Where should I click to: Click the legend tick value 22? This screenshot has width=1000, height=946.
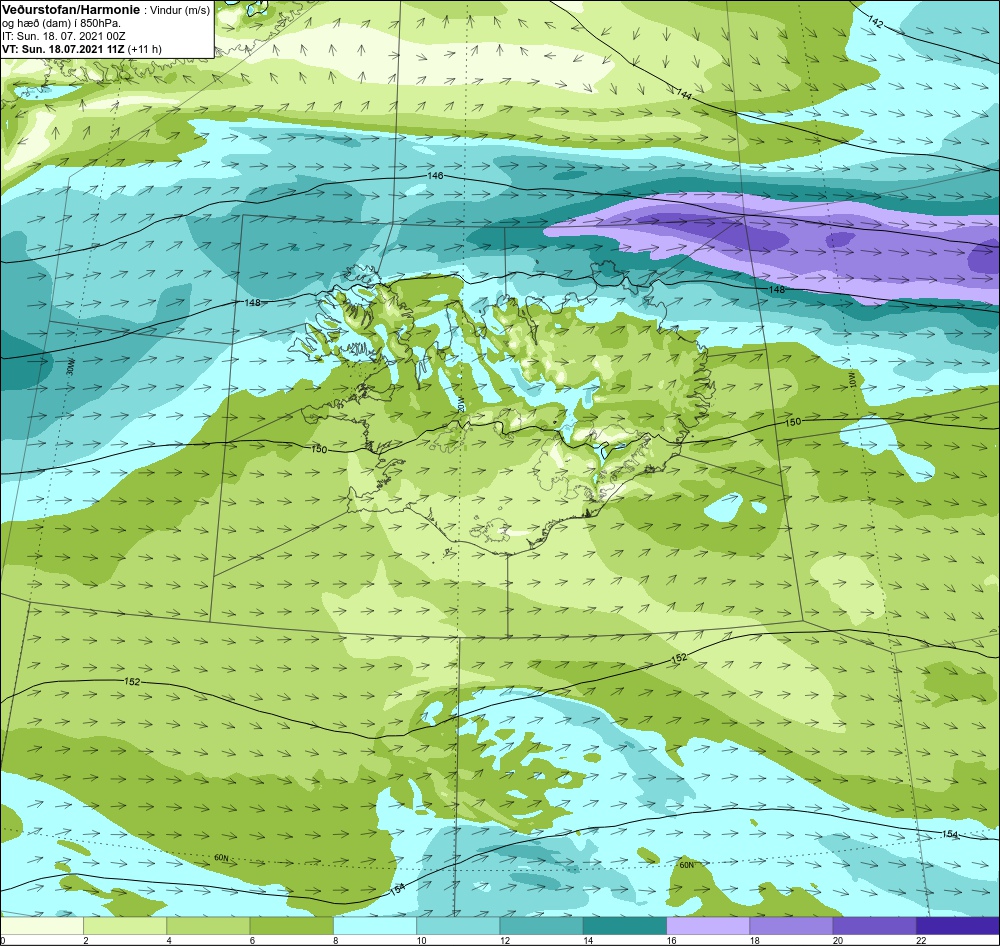(x=921, y=940)
